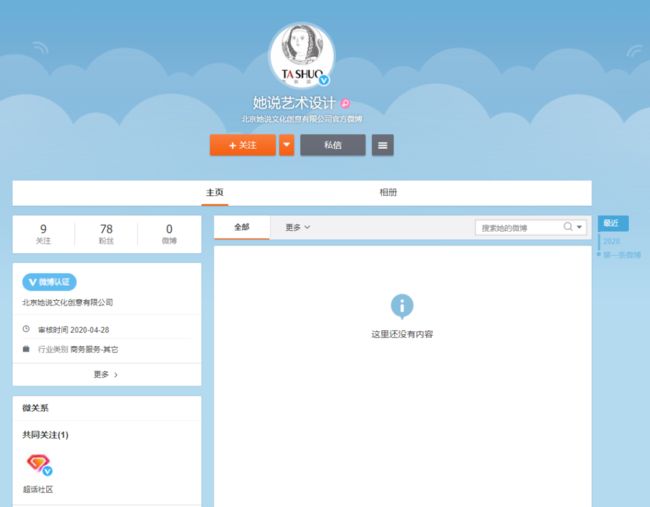Click the clock icon beside 审核时间

(x=26, y=329)
